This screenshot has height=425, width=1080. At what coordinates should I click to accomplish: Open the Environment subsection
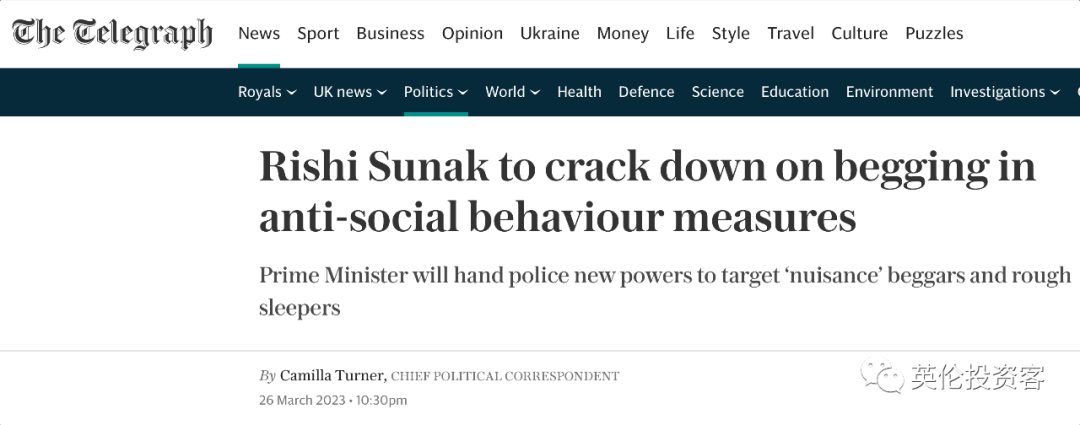[889, 92]
